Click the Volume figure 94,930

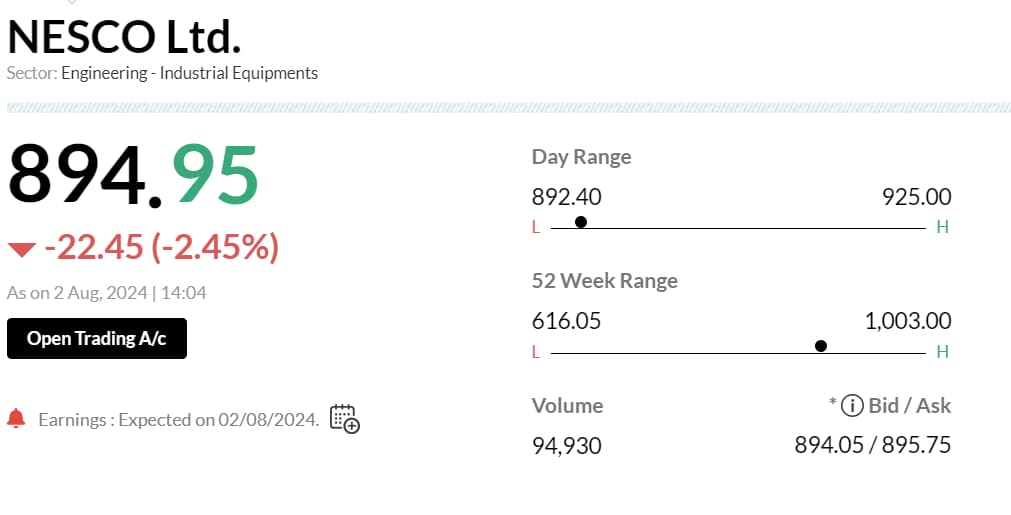click(x=567, y=445)
